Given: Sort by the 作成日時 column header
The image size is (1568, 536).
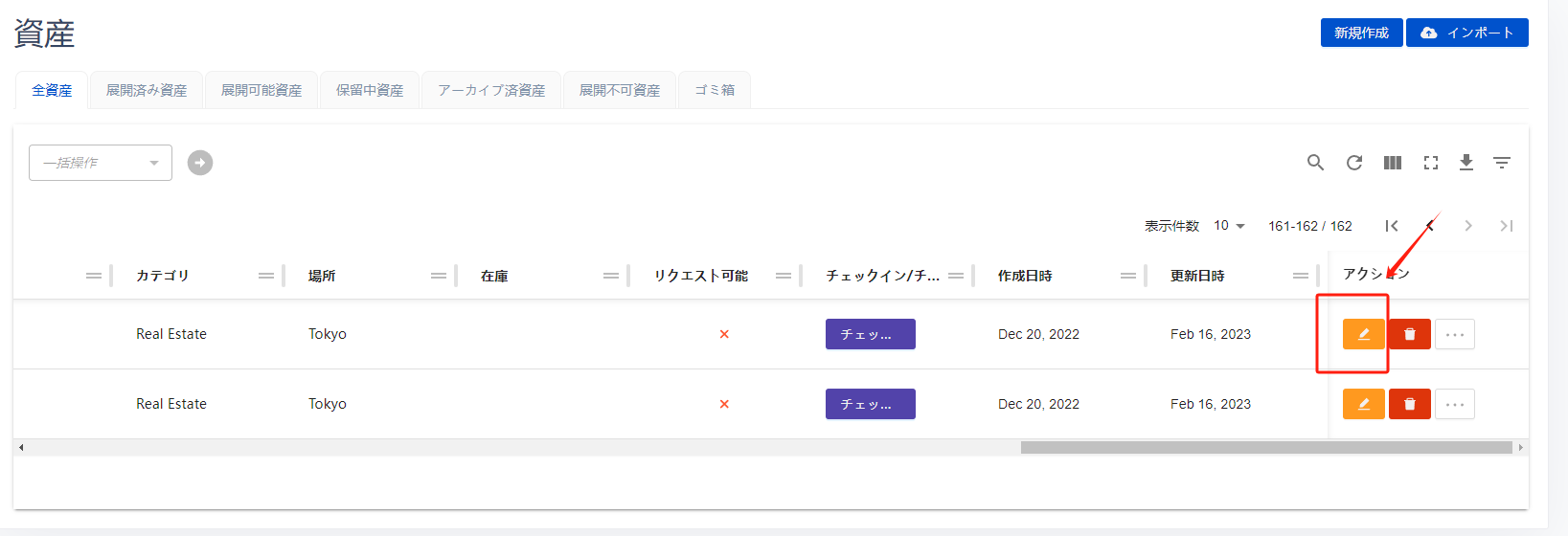Looking at the screenshot, I should point(1025,276).
